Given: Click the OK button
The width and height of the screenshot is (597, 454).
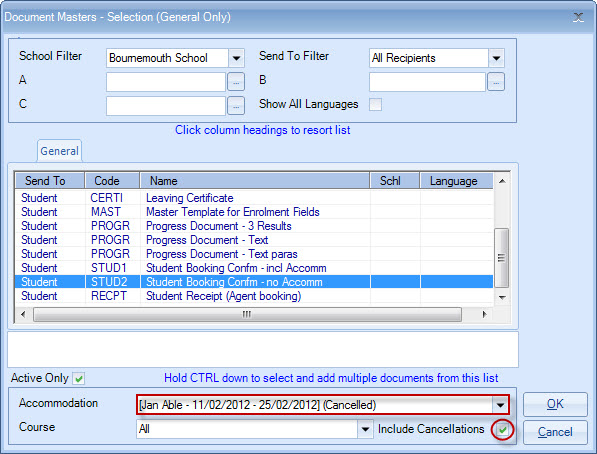Looking at the screenshot, I should (555, 404).
